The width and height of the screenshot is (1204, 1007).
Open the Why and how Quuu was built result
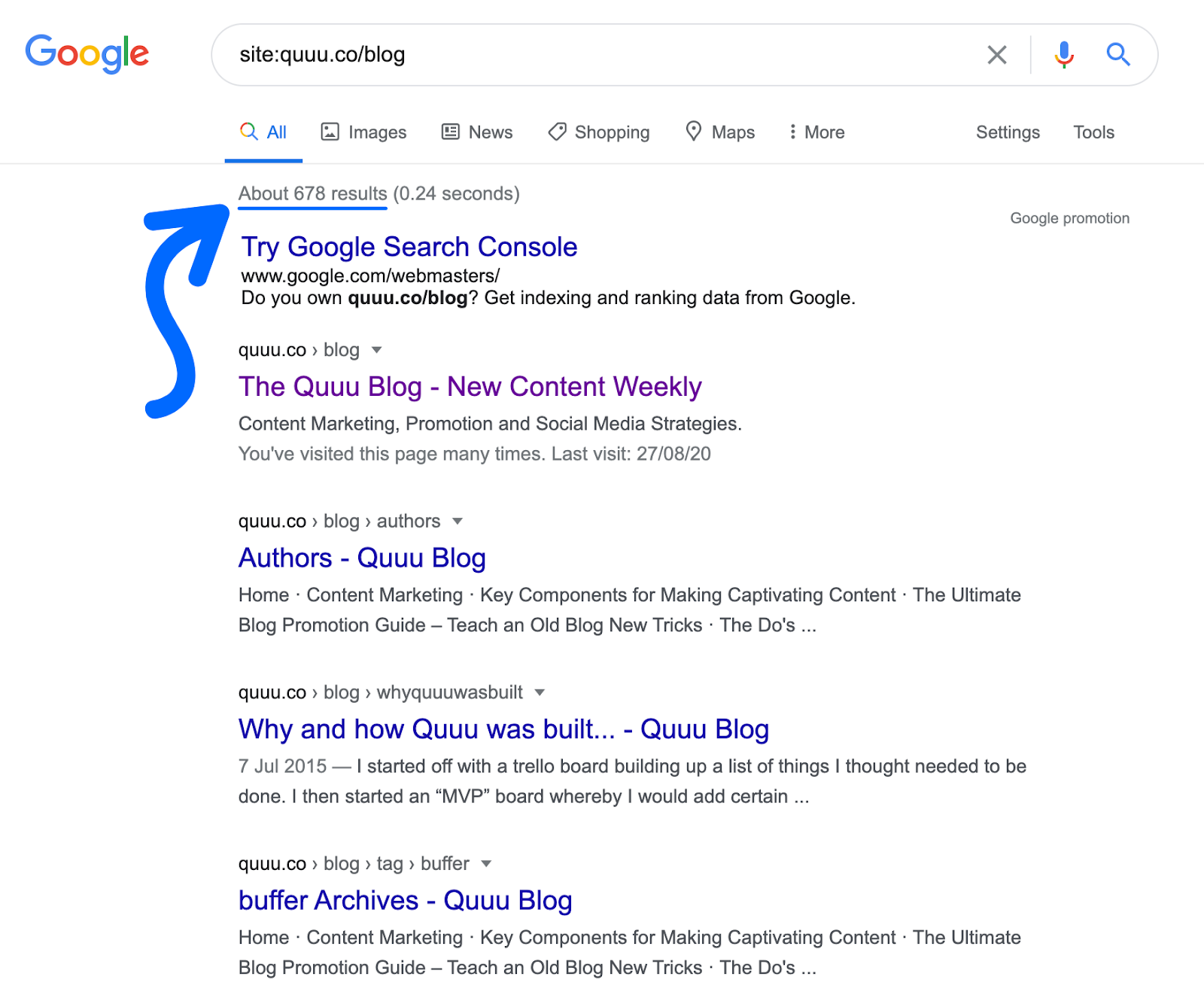tap(503, 729)
